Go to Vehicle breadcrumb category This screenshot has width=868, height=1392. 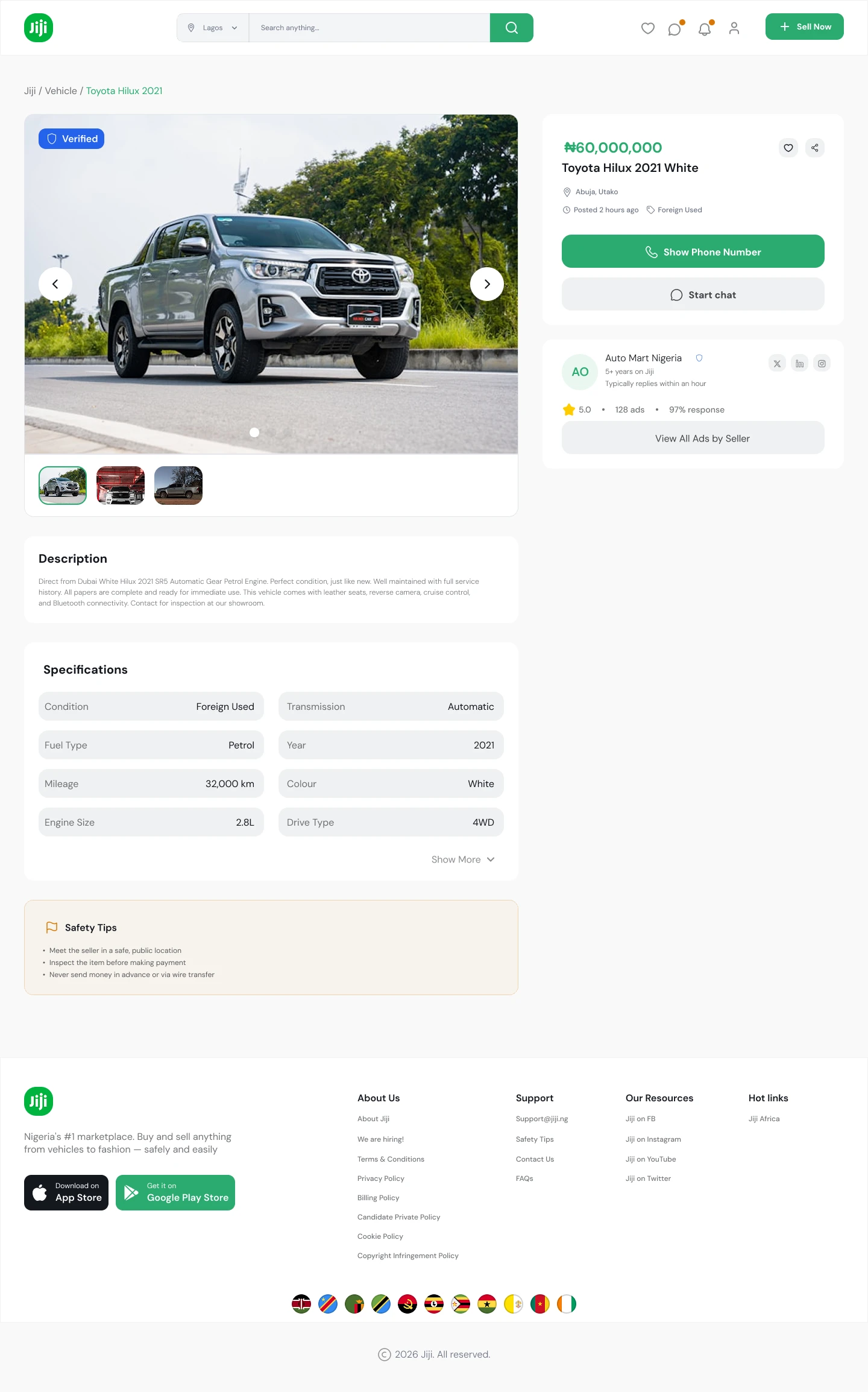(x=61, y=91)
